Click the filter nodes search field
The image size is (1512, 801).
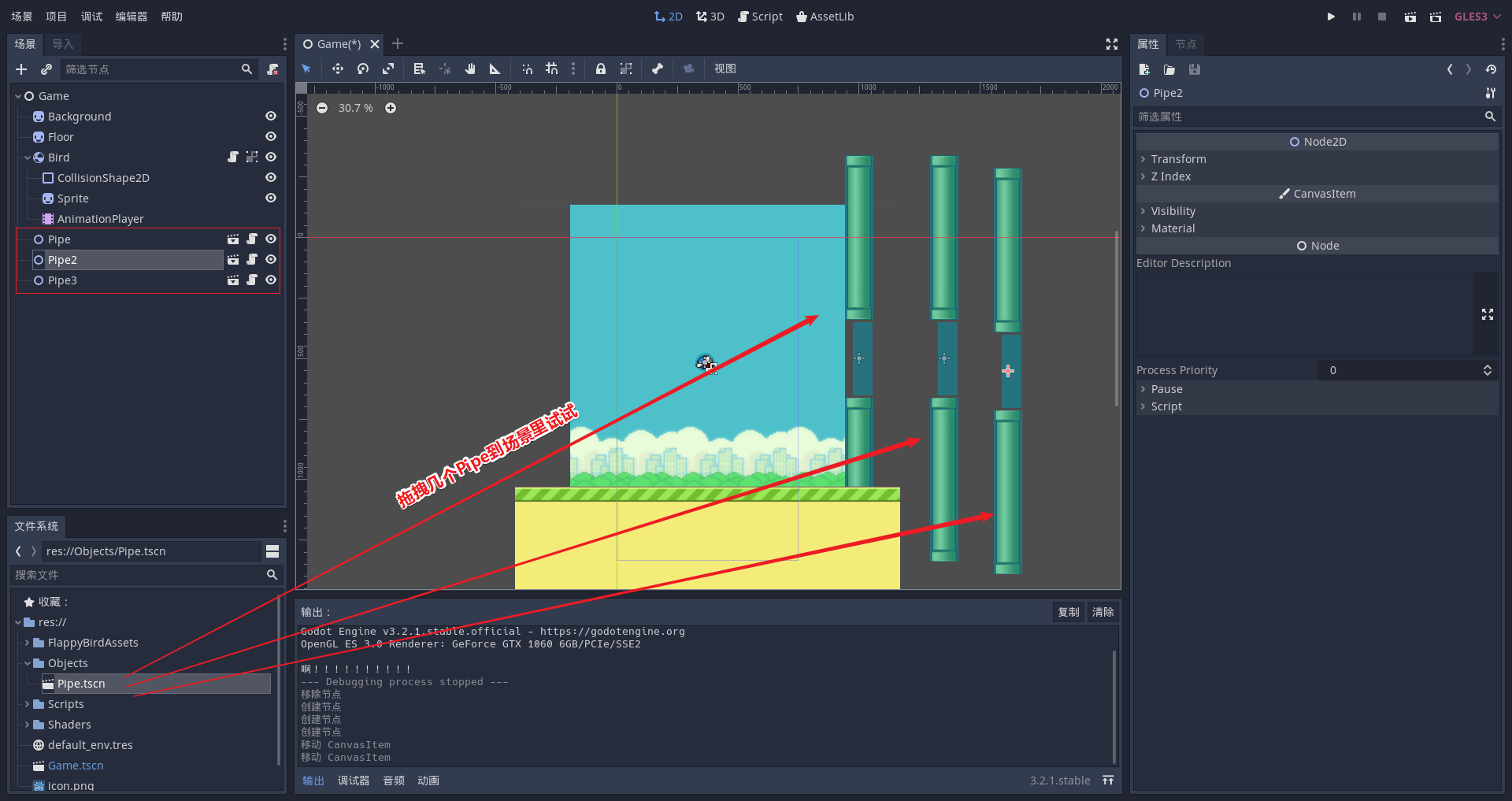(x=157, y=69)
